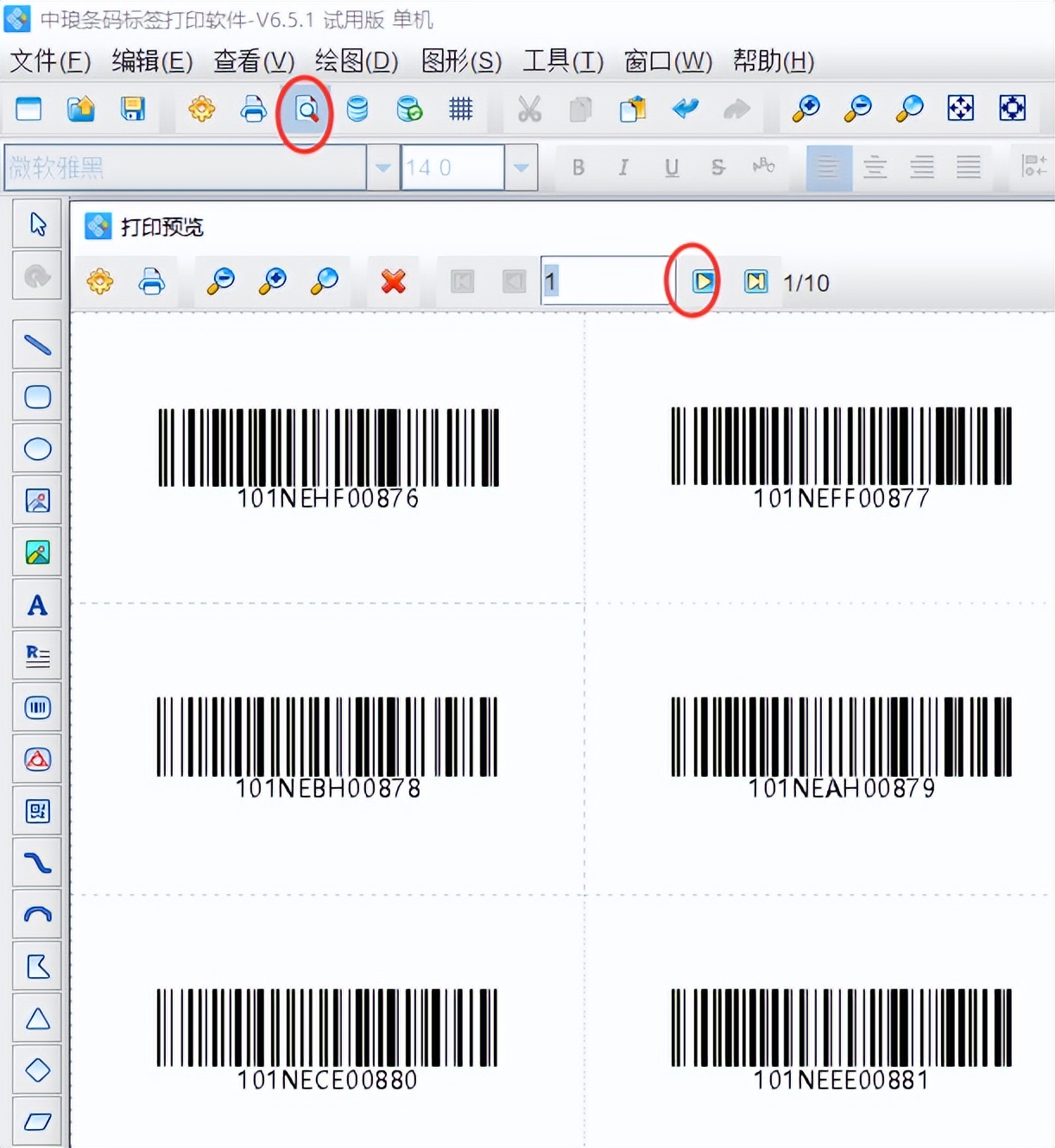The width and height of the screenshot is (1055, 1148).
Task: Select left text alignment
Action: [829, 167]
